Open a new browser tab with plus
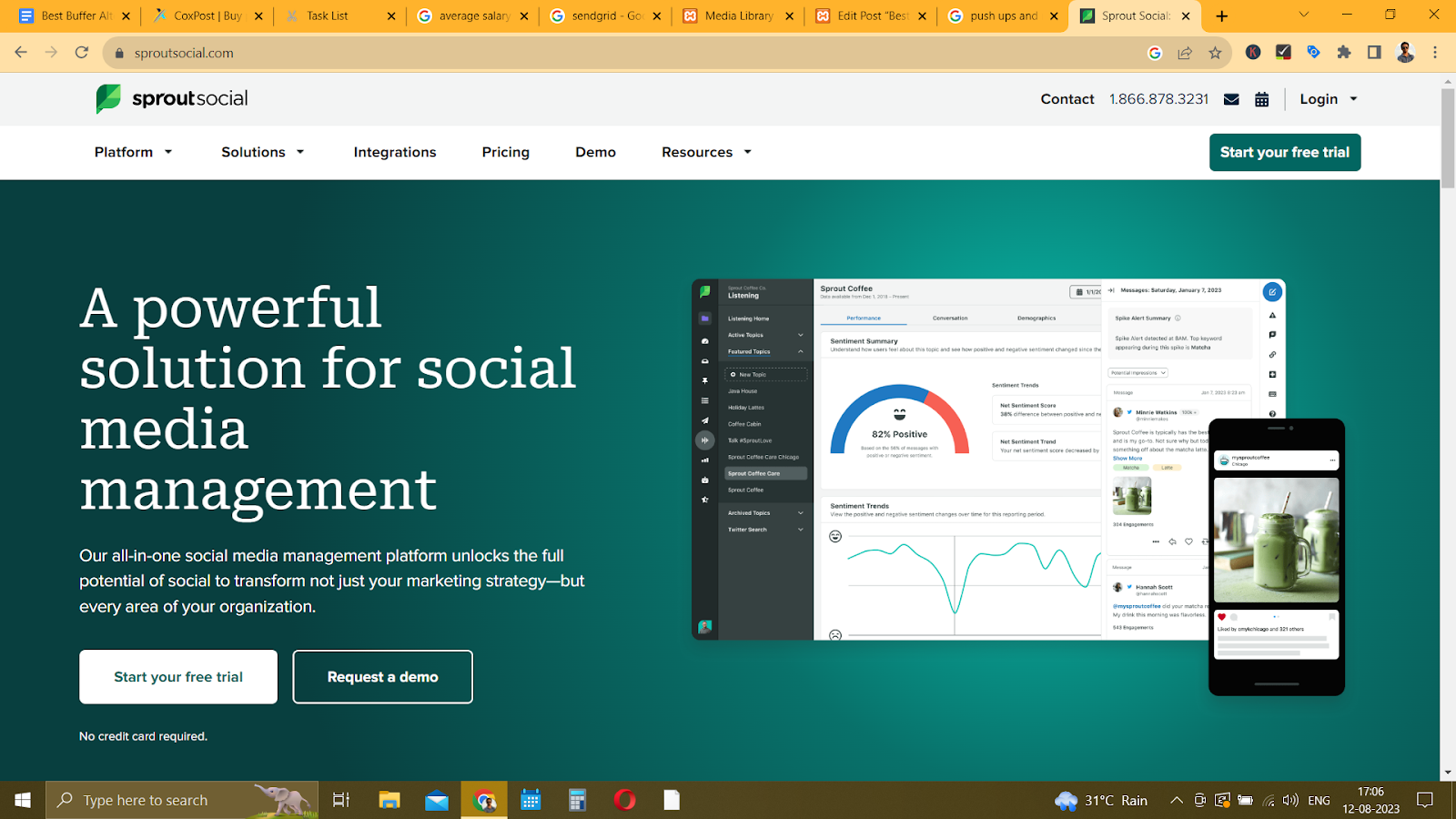 point(1222,15)
